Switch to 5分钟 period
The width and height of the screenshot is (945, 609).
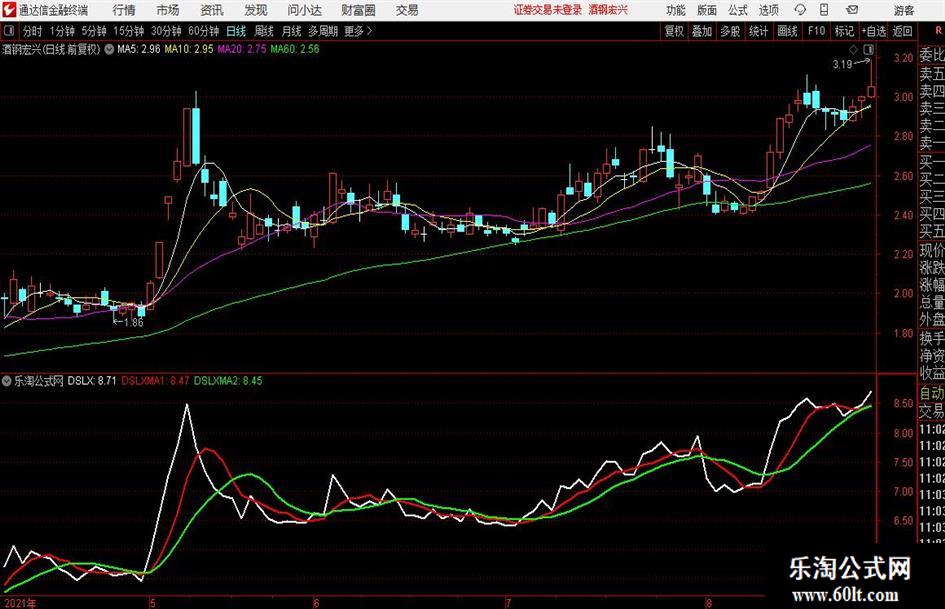click(93, 31)
